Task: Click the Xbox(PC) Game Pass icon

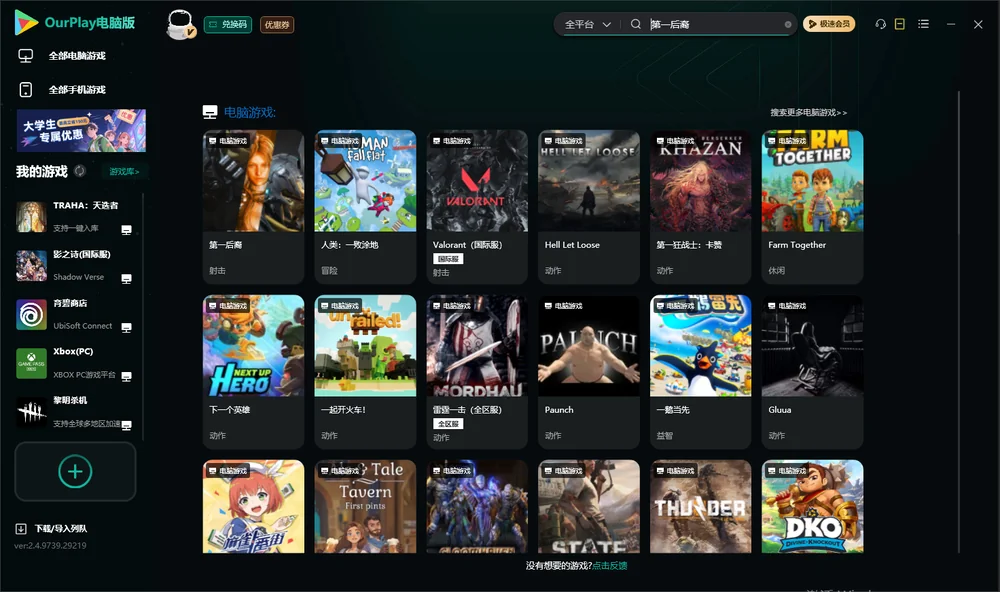Action: [31, 364]
